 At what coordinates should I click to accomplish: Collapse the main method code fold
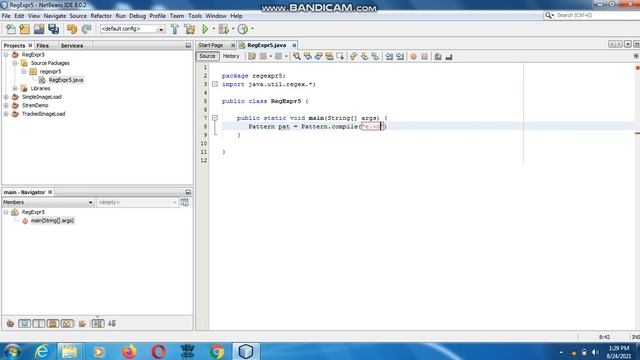point(215,118)
